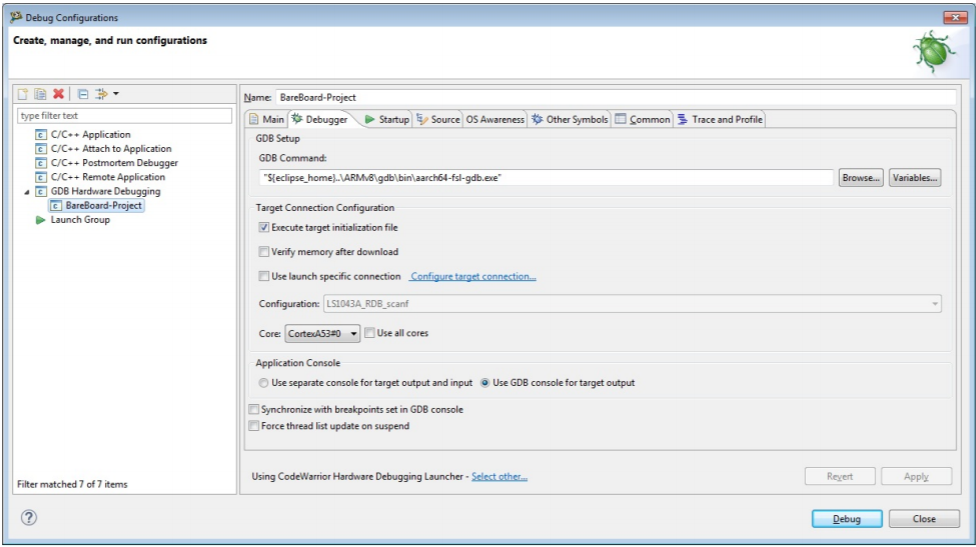
Task: Check the Use all cores box
Action: point(370,334)
